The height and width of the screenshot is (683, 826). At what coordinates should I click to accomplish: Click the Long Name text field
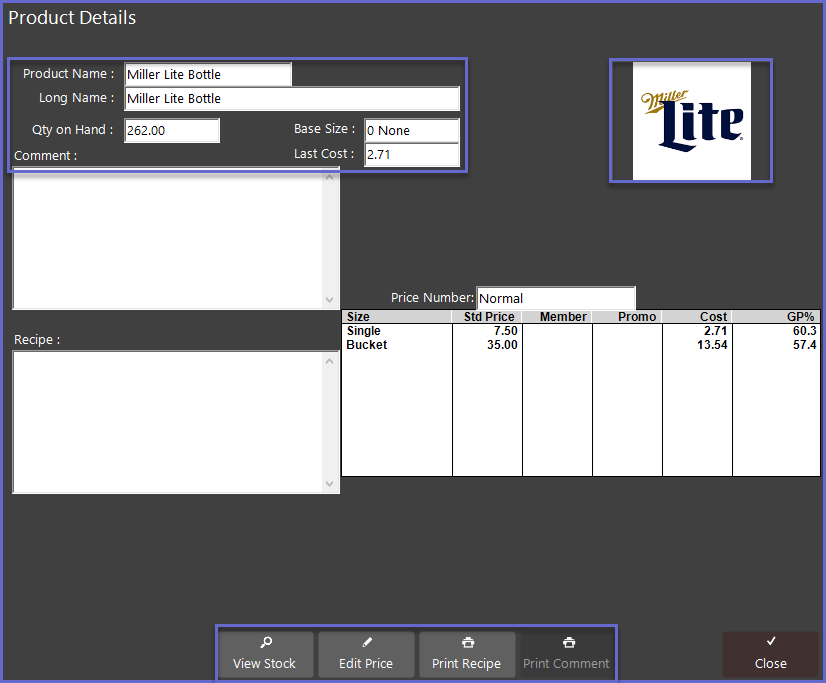(291, 99)
